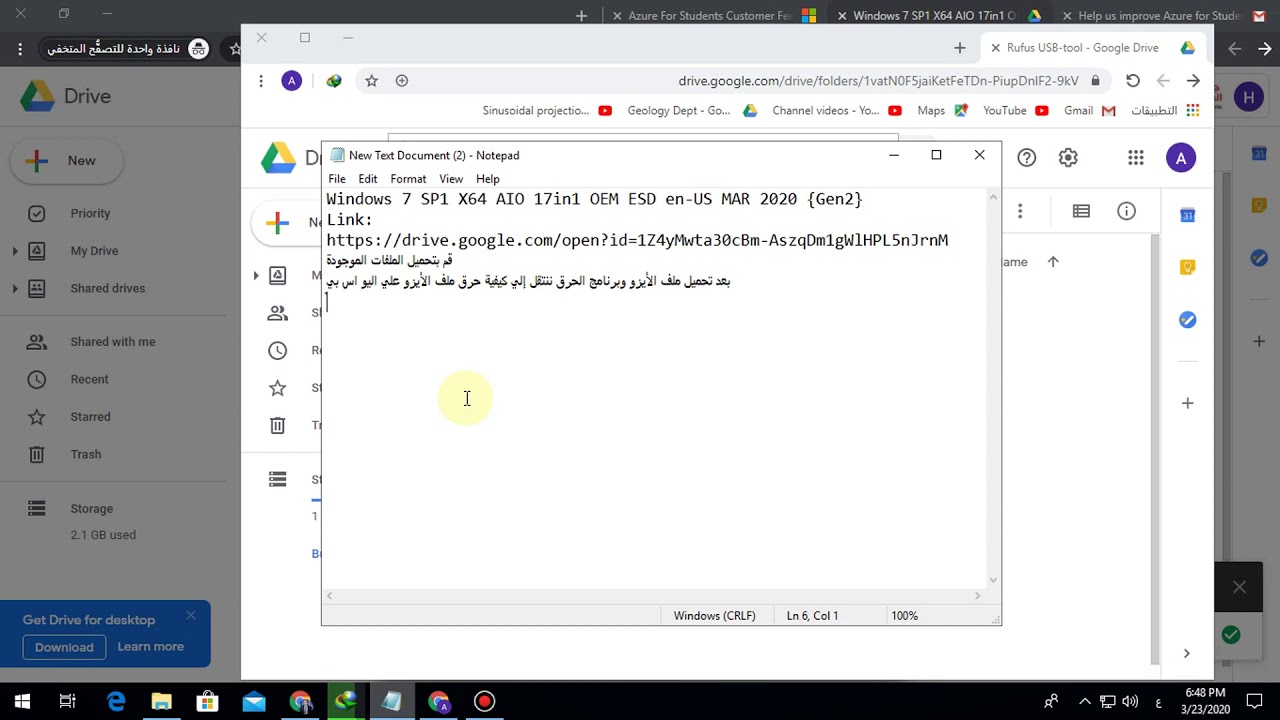This screenshot has width=1280, height=720.
Task: Open Calendar icon in Drive side panel
Action: coord(1187,215)
